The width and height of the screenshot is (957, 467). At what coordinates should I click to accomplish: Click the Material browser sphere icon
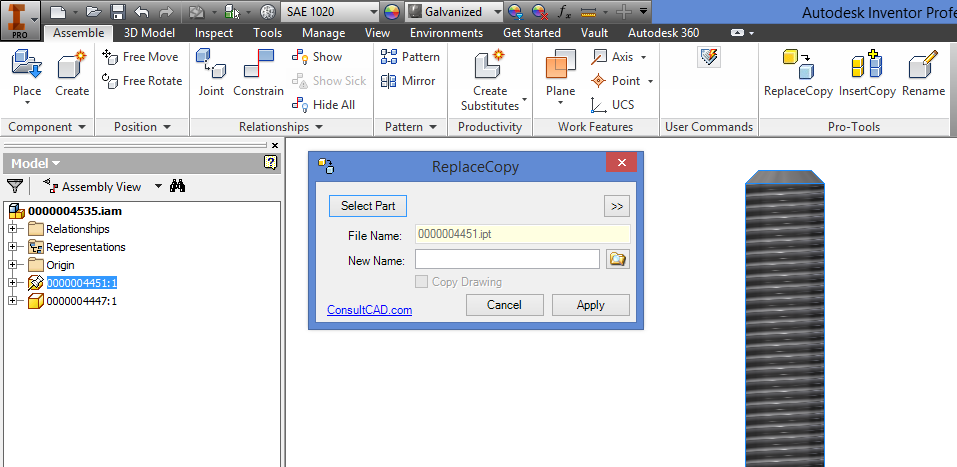click(x=267, y=12)
